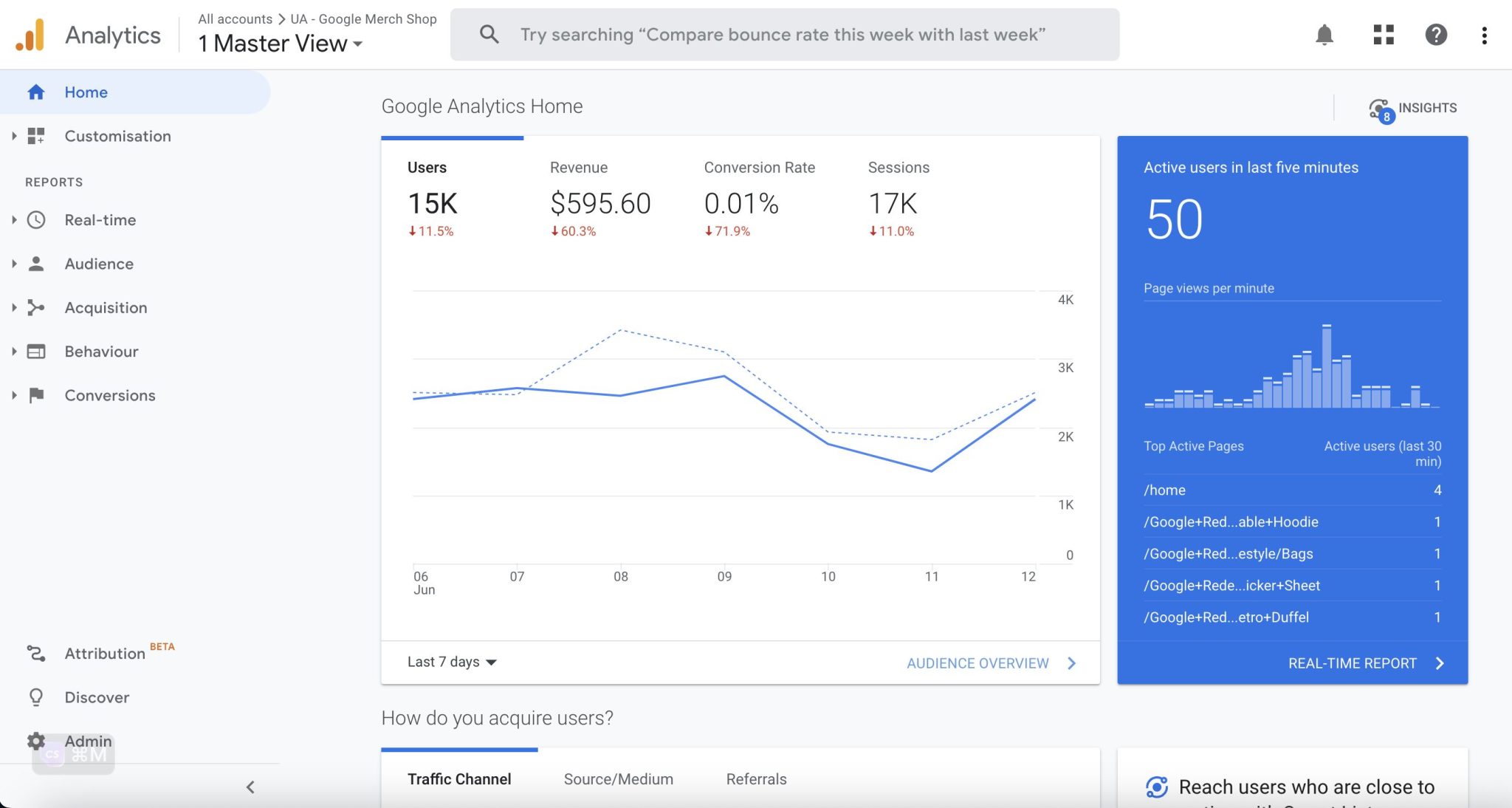
Task: Click the Discover lightbulb icon
Action: (x=36, y=697)
